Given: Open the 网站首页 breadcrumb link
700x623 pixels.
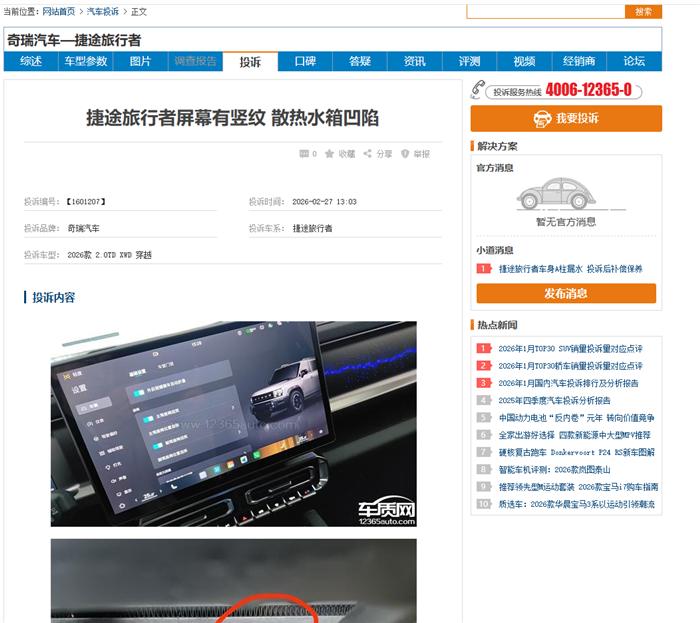Looking at the screenshot, I should tap(58, 11).
